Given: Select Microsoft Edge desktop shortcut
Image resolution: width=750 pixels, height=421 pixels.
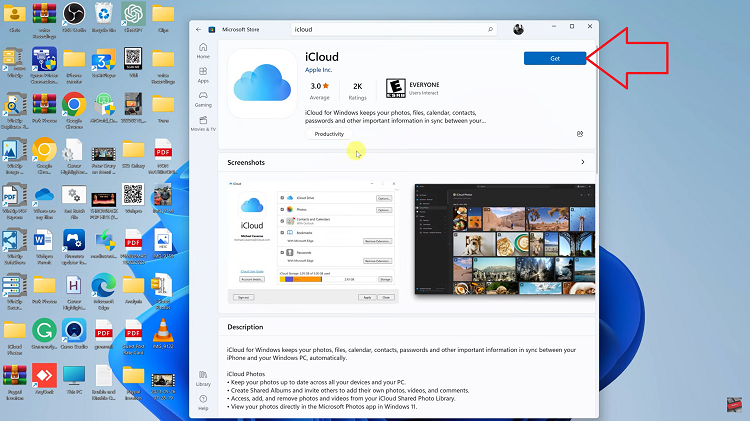Looking at the screenshot, I should tap(104, 291).
